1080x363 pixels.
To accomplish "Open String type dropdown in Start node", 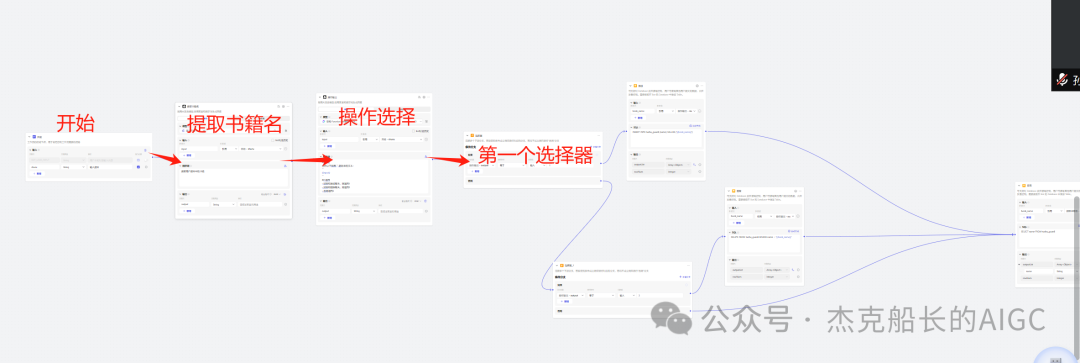I will [73, 167].
